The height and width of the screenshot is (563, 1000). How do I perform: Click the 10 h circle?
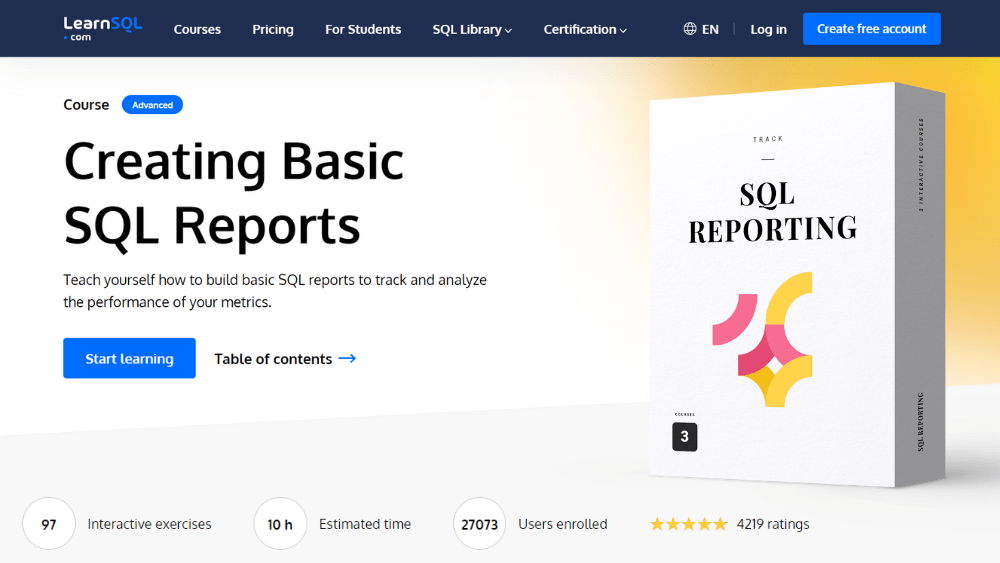[280, 524]
